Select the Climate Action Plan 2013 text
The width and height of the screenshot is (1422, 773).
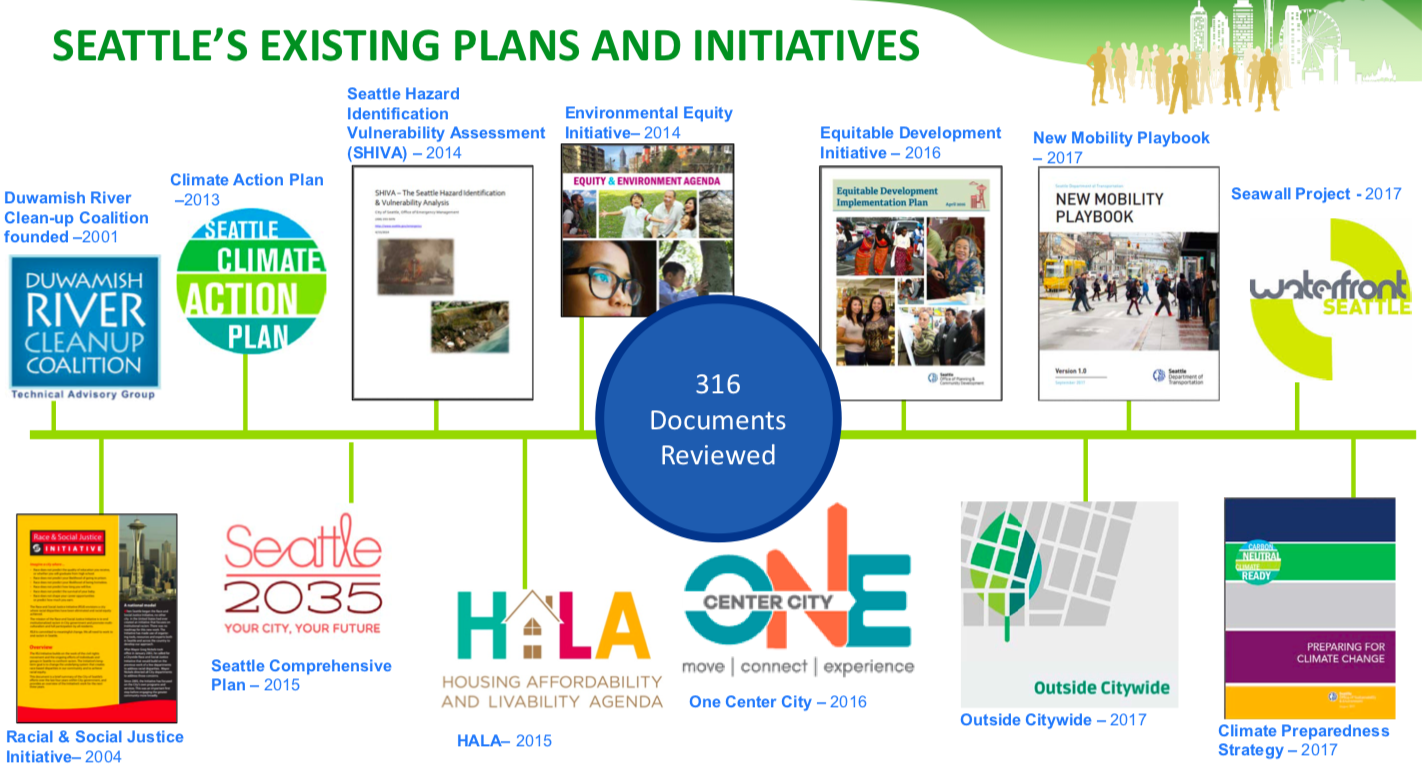click(x=247, y=188)
